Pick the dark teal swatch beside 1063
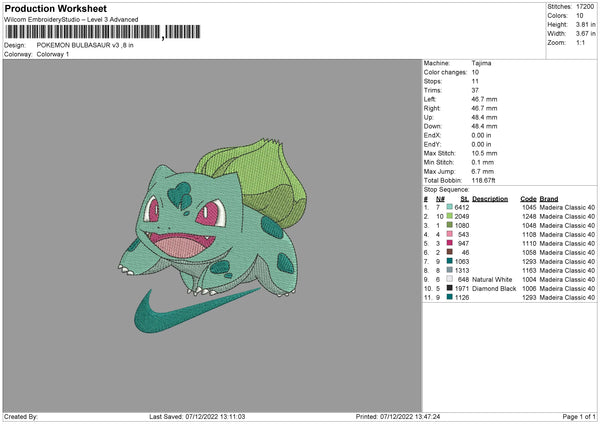 pyautogui.click(x=450, y=261)
